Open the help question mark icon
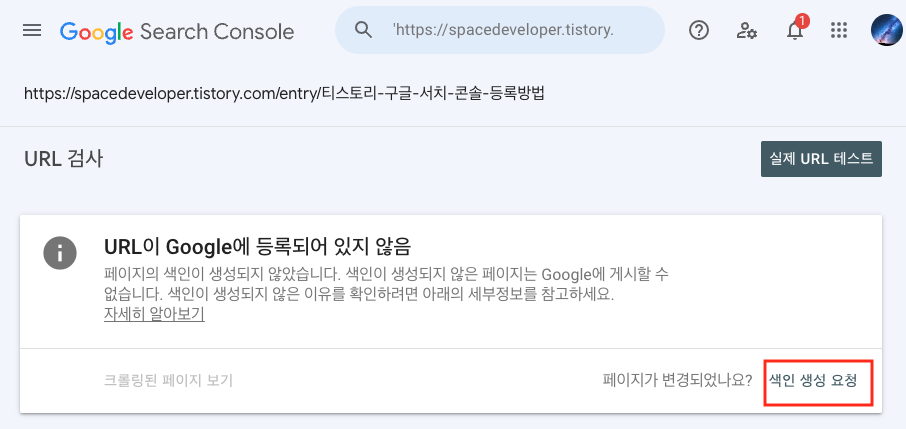 click(x=699, y=31)
